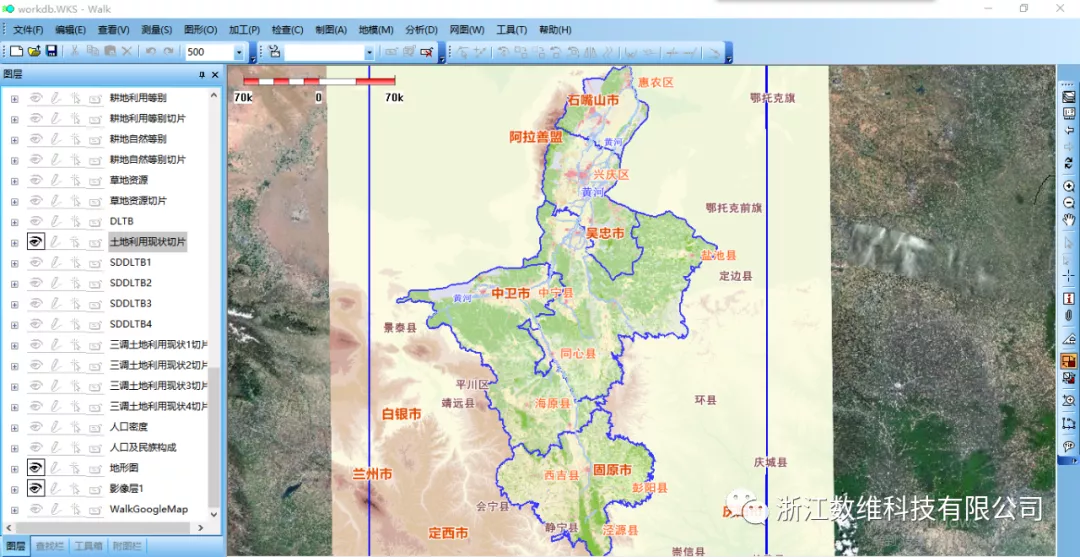Select the SDDLTB4 layer row
This screenshot has height=557, width=1080.
click(130, 324)
